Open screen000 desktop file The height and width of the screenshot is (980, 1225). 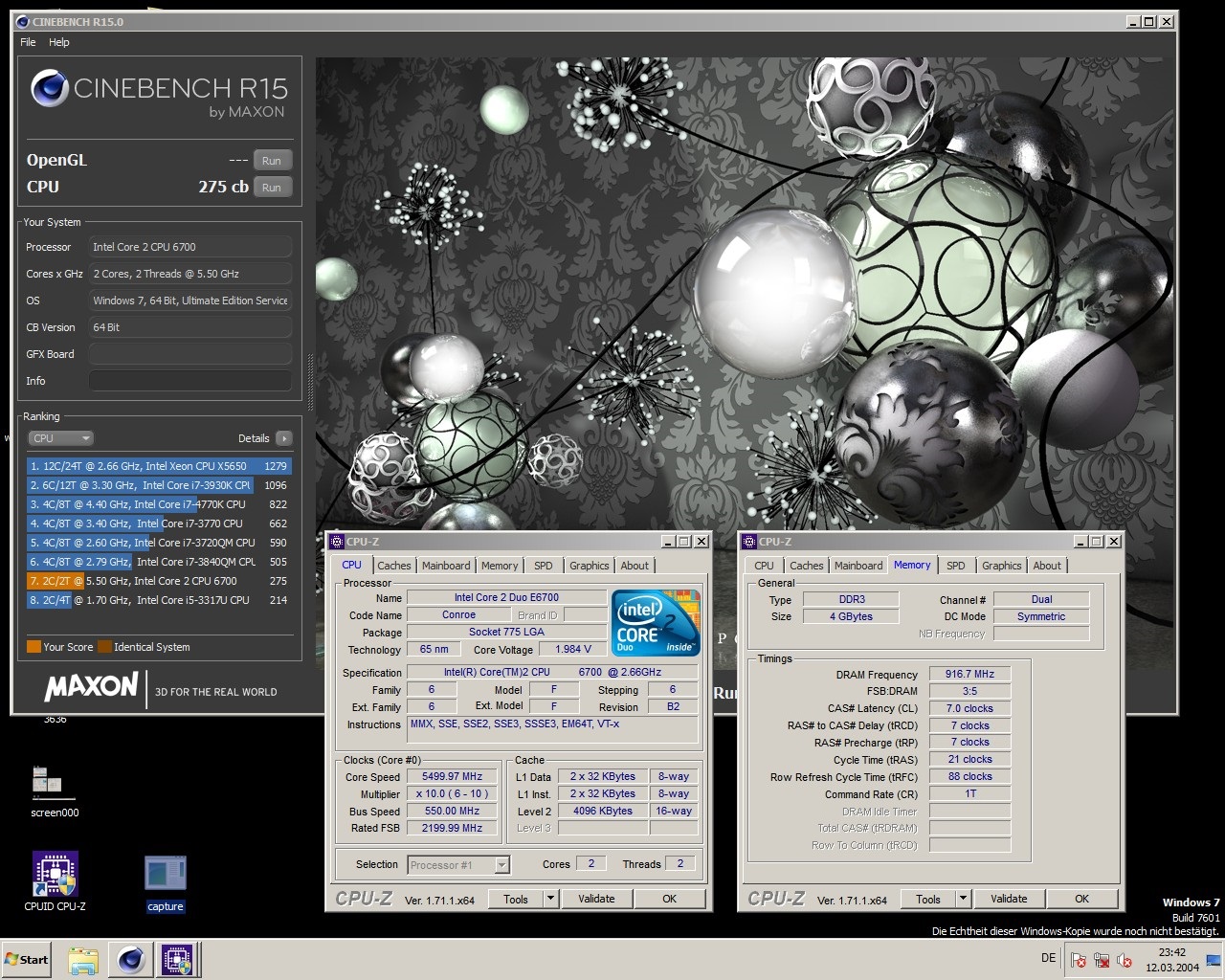pyautogui.click(x=55, y=791)
